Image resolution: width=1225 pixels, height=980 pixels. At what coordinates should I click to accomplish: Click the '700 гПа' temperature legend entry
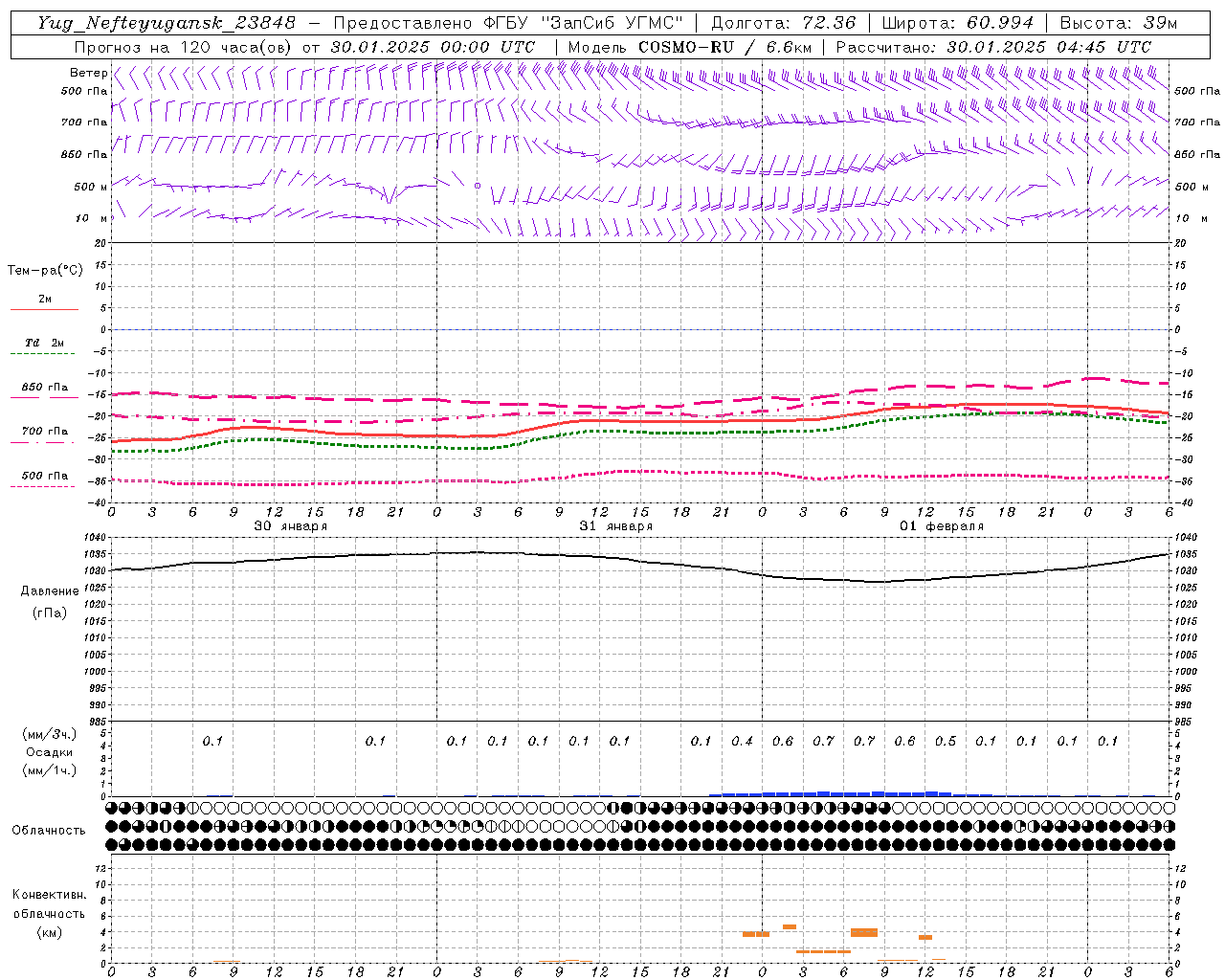pyautogui.click(x=45, y=432)
